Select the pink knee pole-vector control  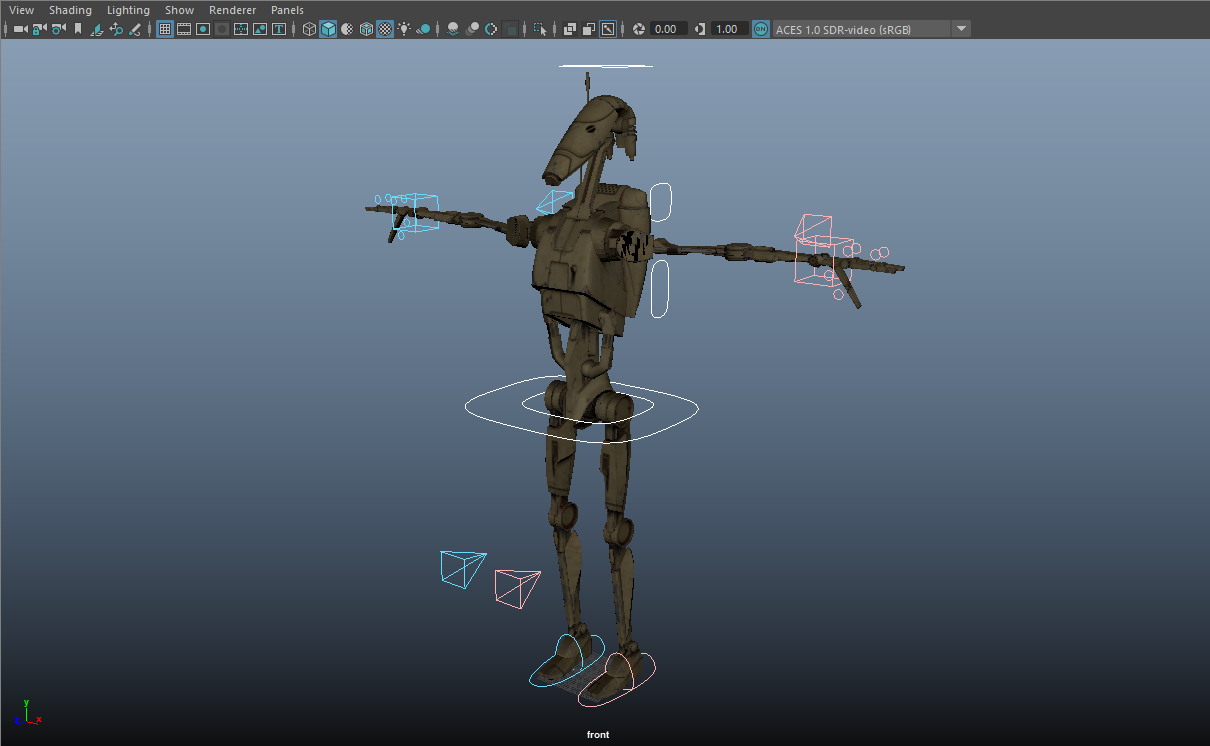coord(516,588)
